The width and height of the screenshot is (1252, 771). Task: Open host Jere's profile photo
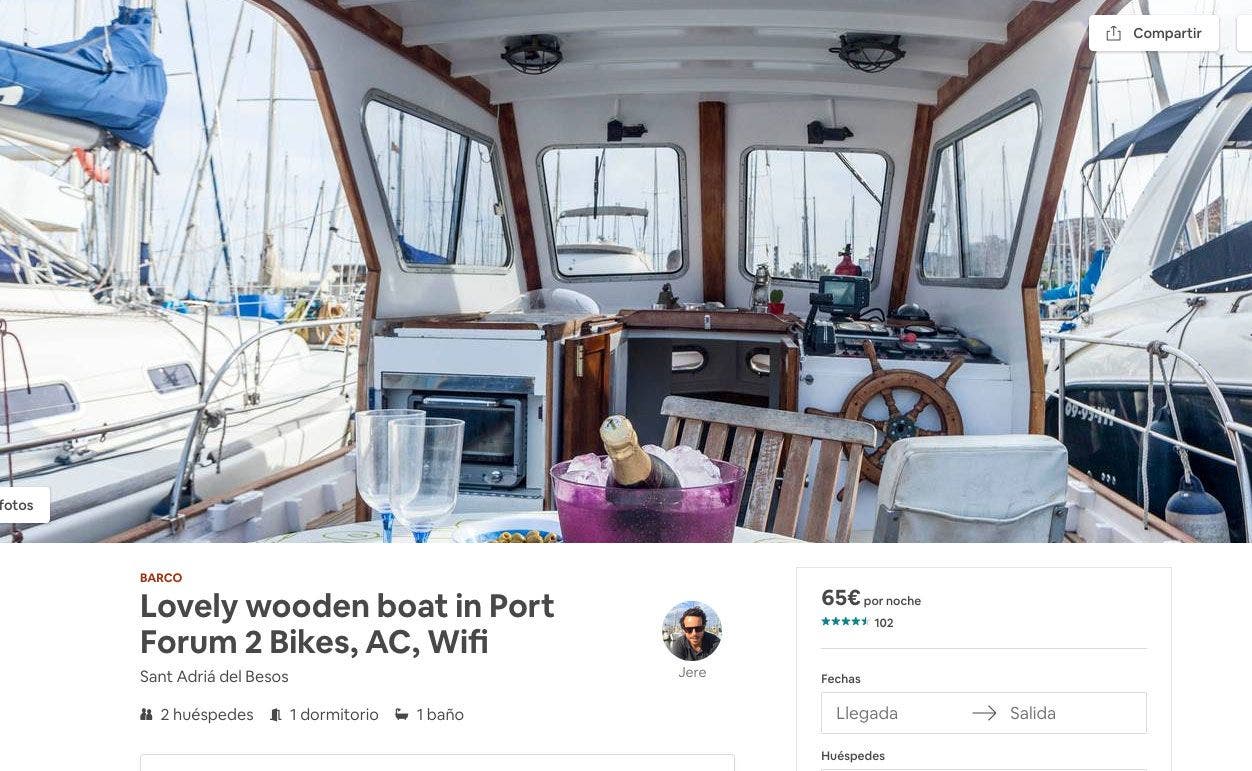pyautogui.click(x=692, y=630)
